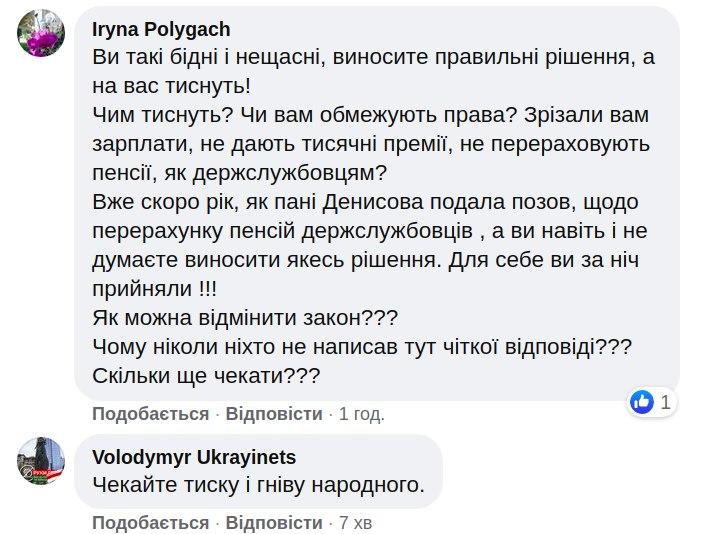Click the '7 хв' comment timestamp
Image resolution: width=721 pixels, height=534 pixels.
click(356, 523)
